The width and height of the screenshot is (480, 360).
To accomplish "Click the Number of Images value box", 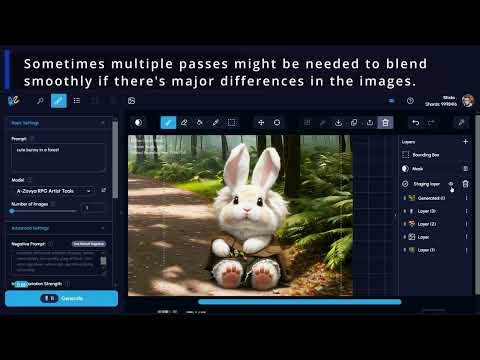I will (93, 208).
